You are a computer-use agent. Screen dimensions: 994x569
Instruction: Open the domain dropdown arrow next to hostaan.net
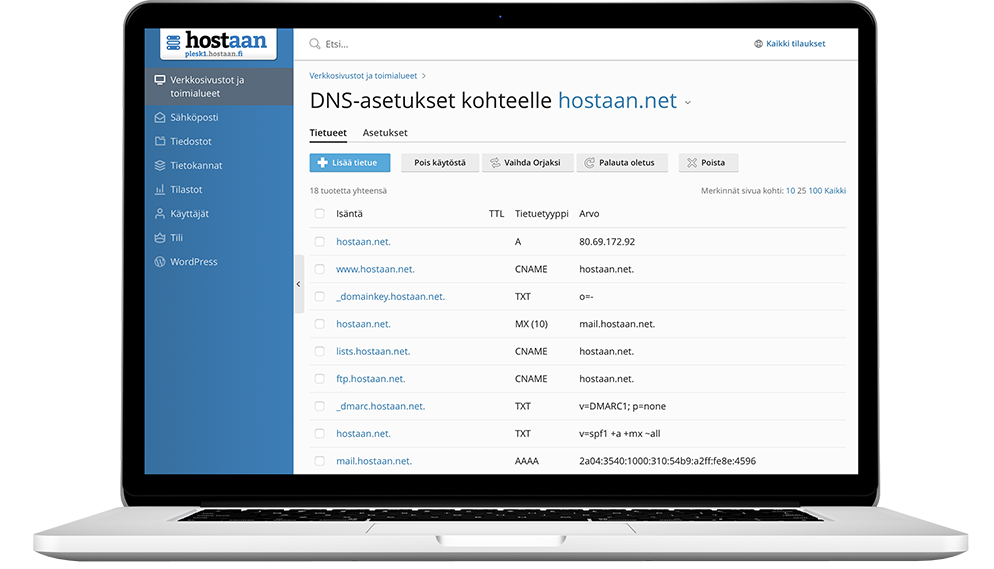click(688, 103)
